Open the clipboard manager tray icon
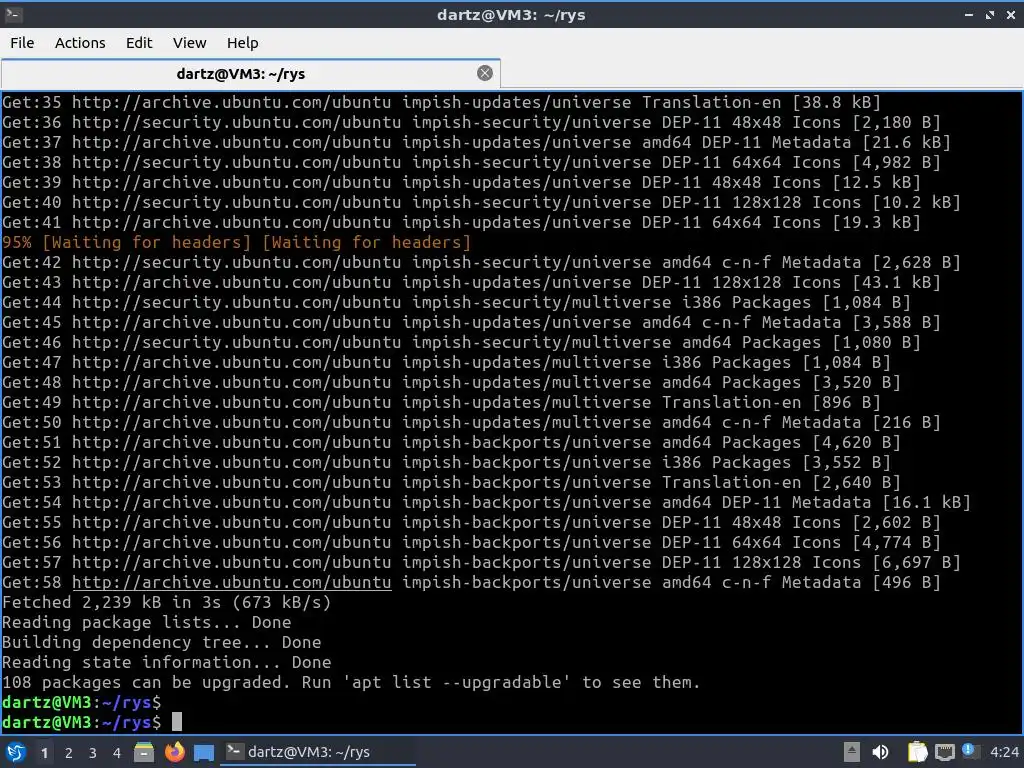This screenshot has width=1024, height=768. pyautogui.click(x=917, y=752)
